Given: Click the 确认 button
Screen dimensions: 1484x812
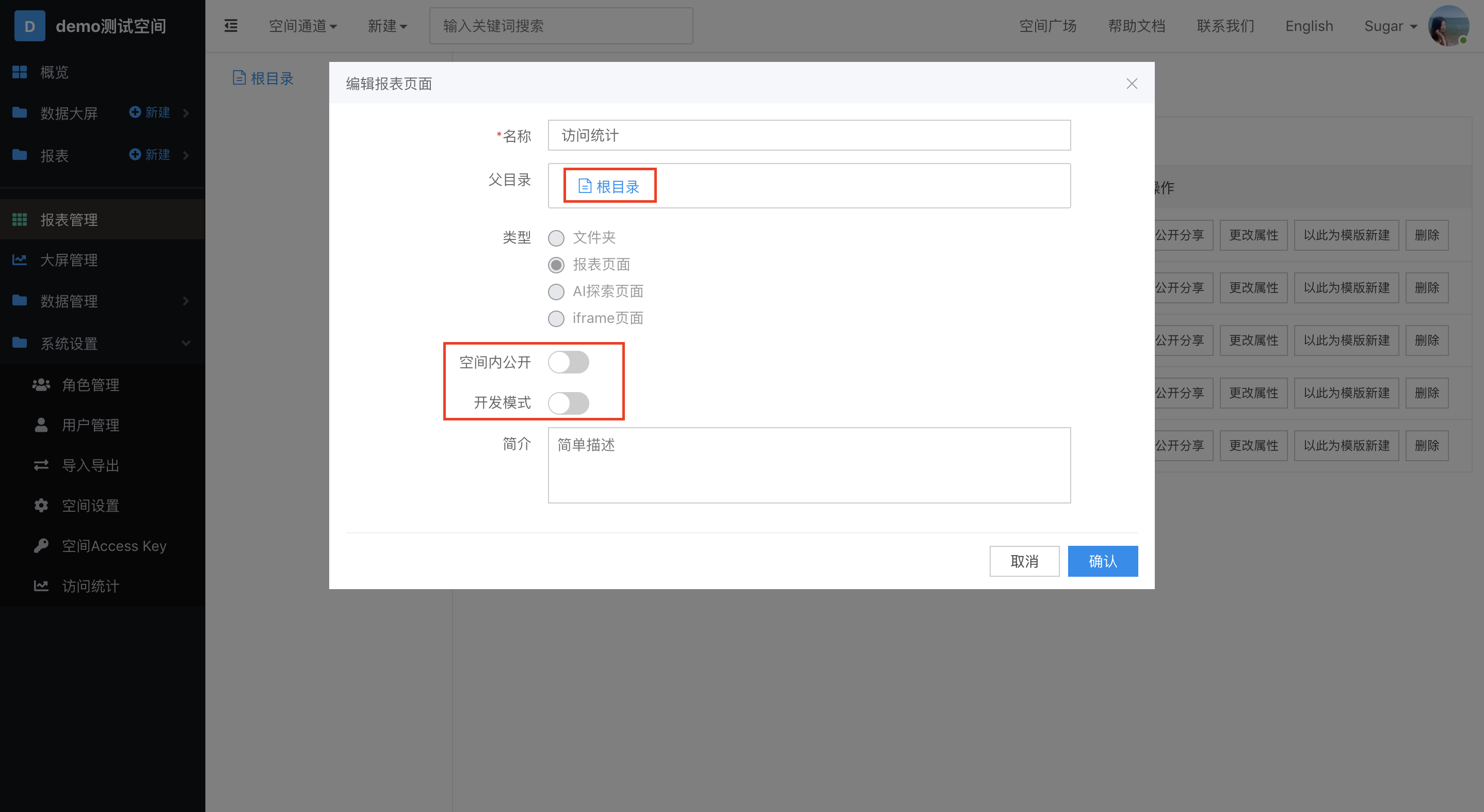Looking at the screenshot, I should [1103, 561].
